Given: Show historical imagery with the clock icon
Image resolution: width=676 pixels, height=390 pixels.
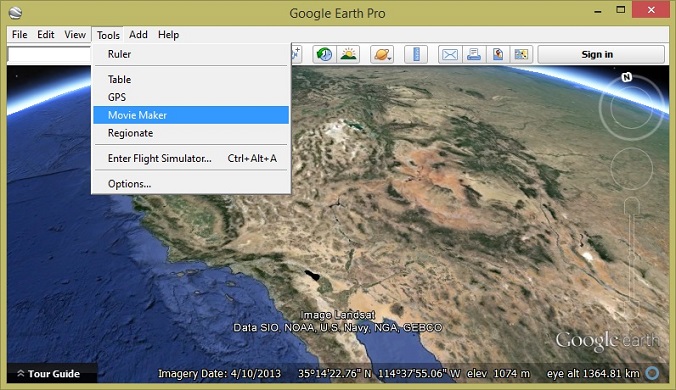Looking at the screenshot, I should pos(325,54).
